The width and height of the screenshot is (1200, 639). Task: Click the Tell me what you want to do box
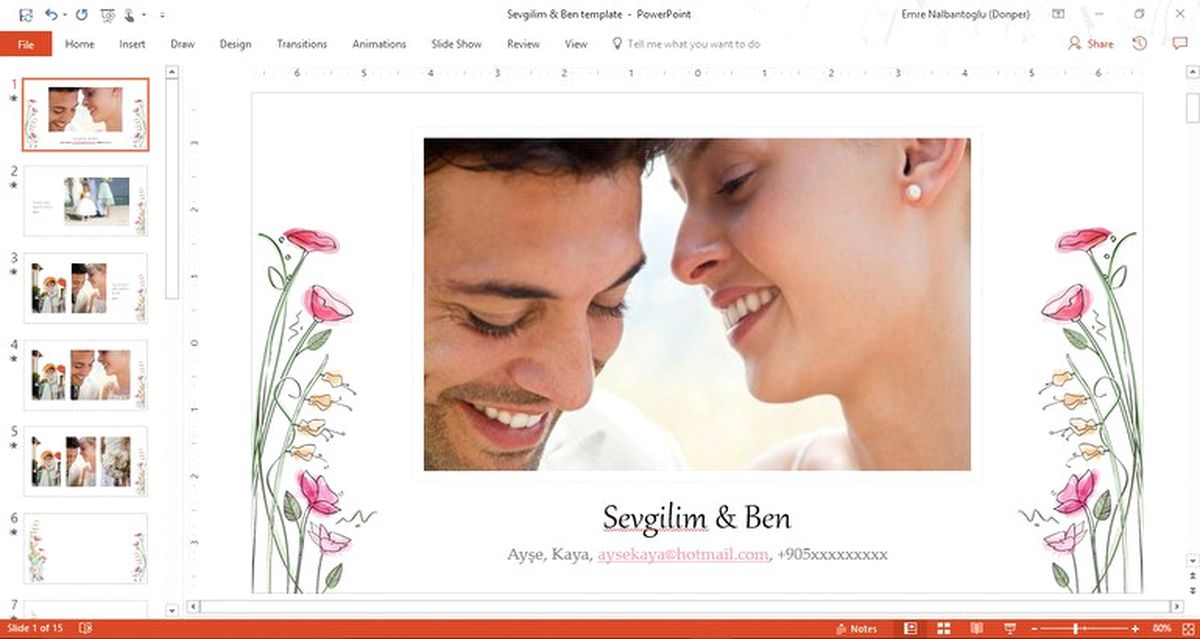[686, 44]
